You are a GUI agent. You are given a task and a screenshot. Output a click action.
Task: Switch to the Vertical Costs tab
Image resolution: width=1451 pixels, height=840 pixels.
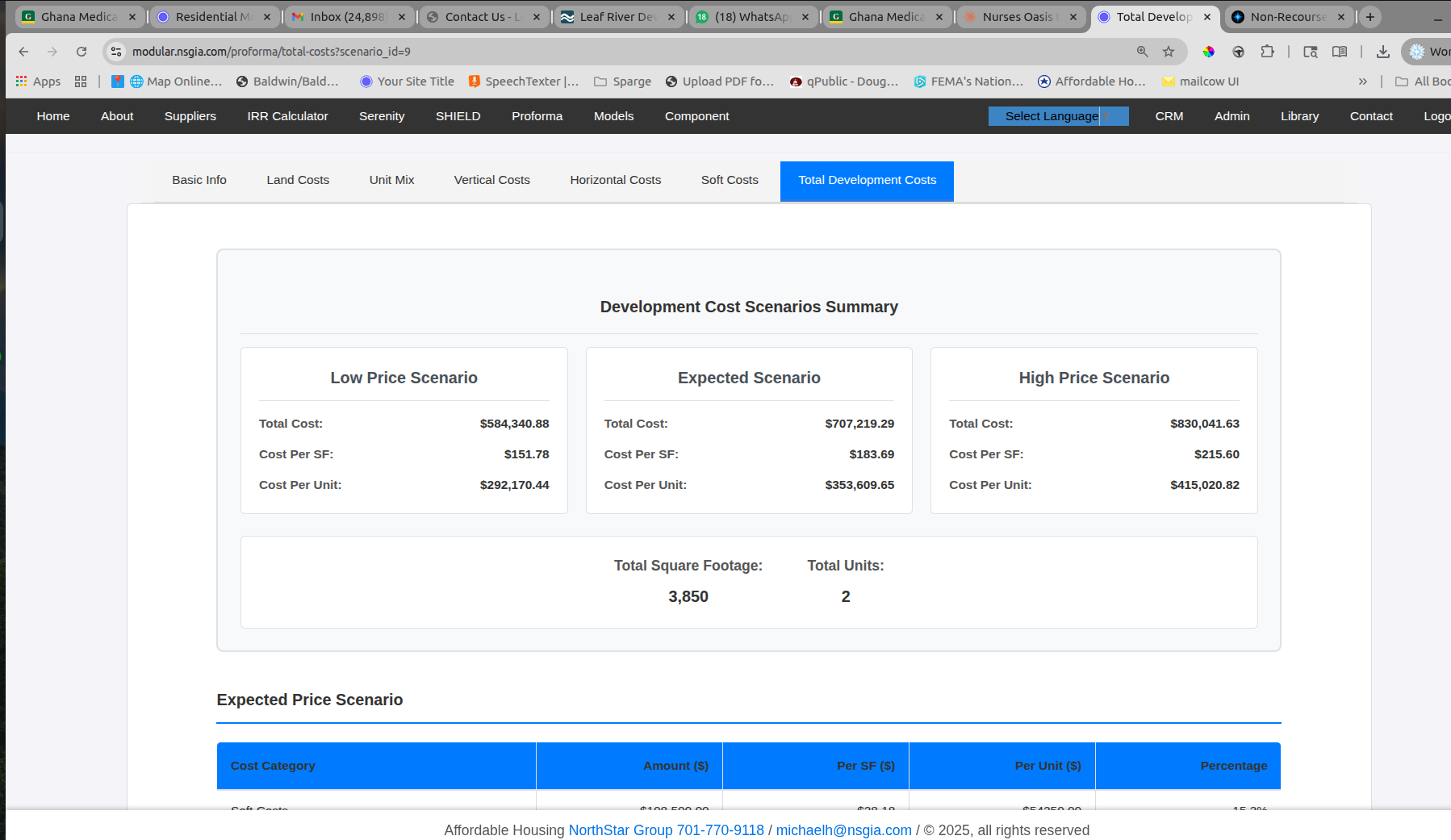(491, 180)
